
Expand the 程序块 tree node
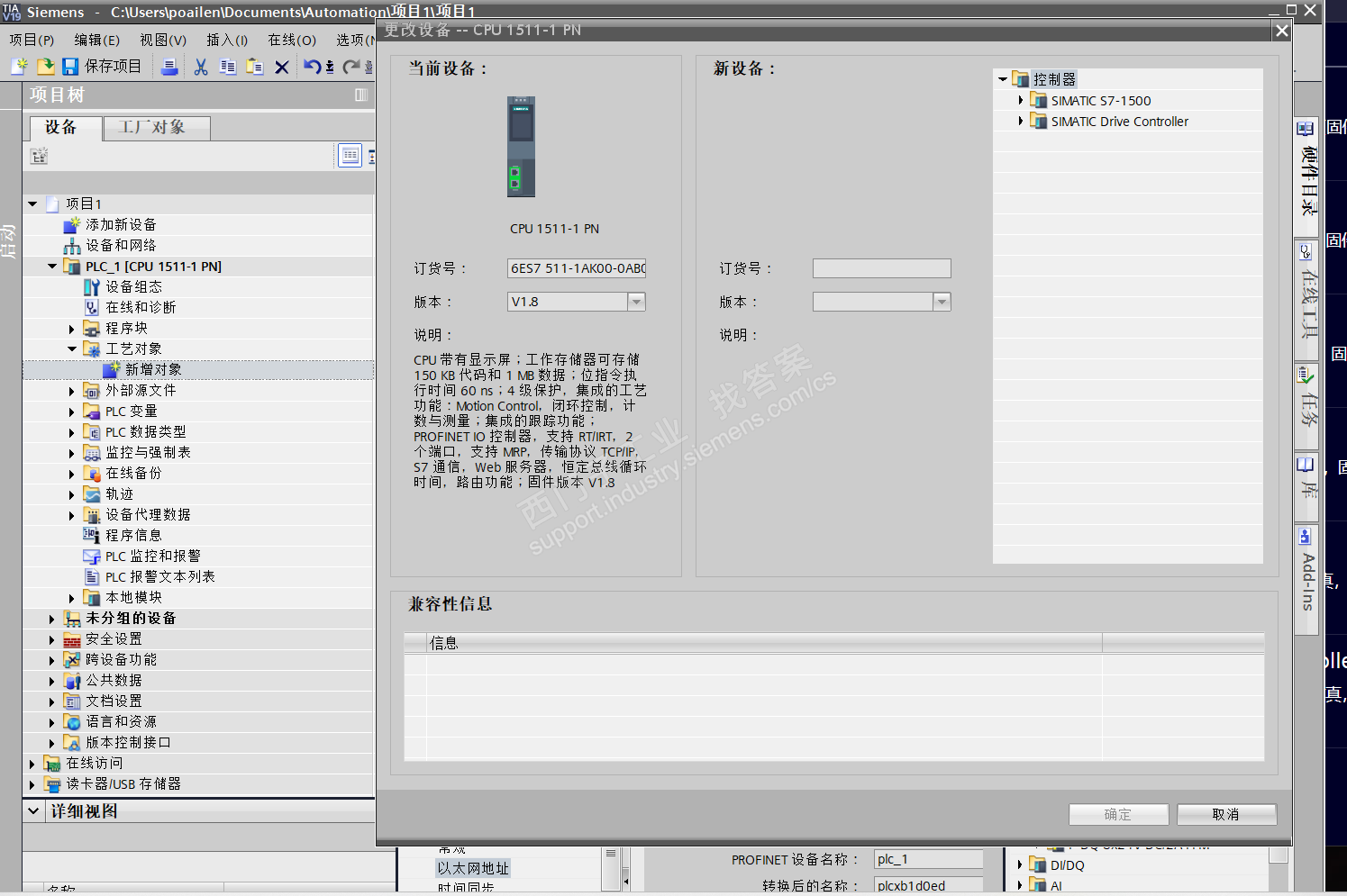[72, 329]
